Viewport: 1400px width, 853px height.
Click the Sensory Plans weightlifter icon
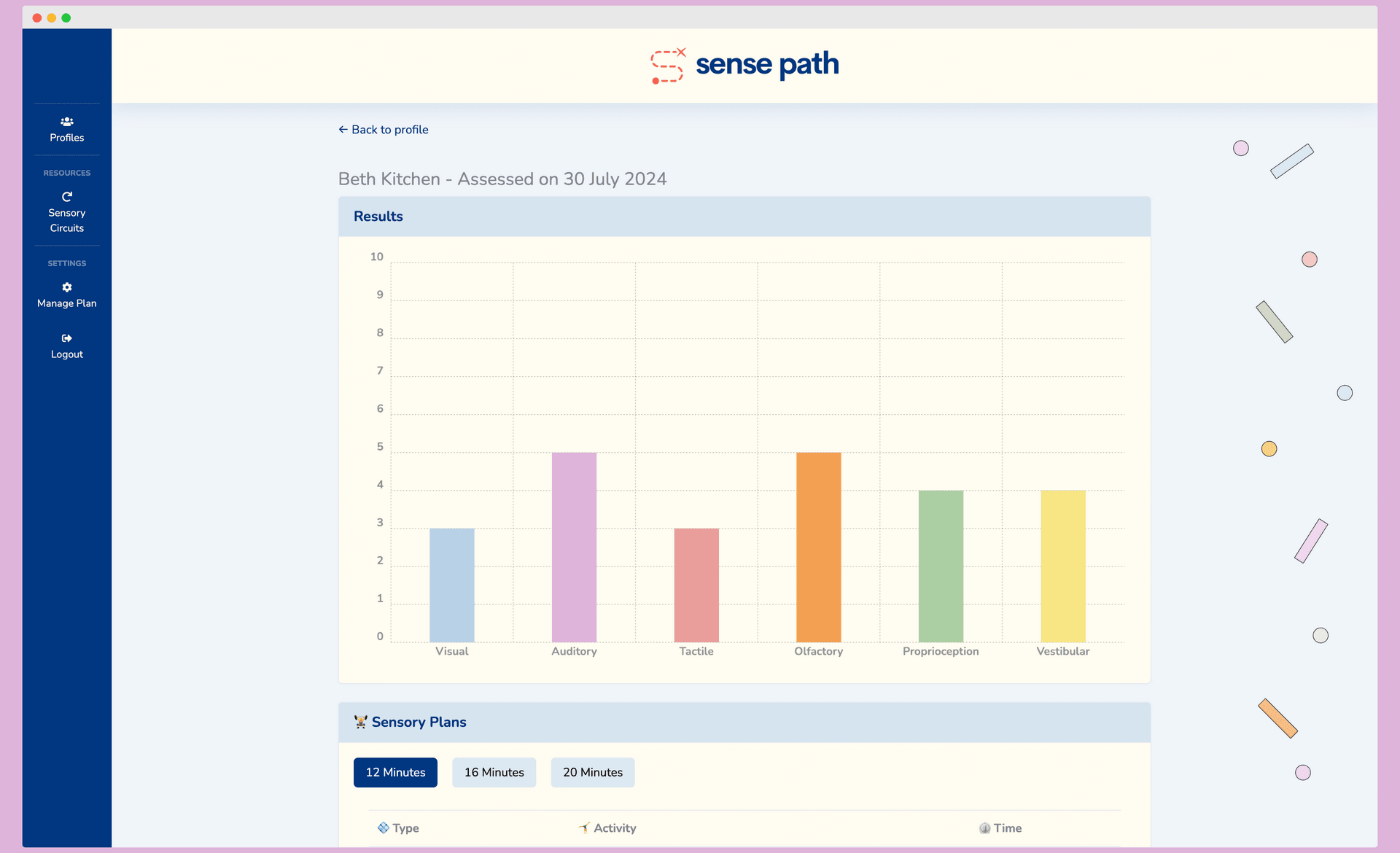pyautogui.click(x=360, y=722)
